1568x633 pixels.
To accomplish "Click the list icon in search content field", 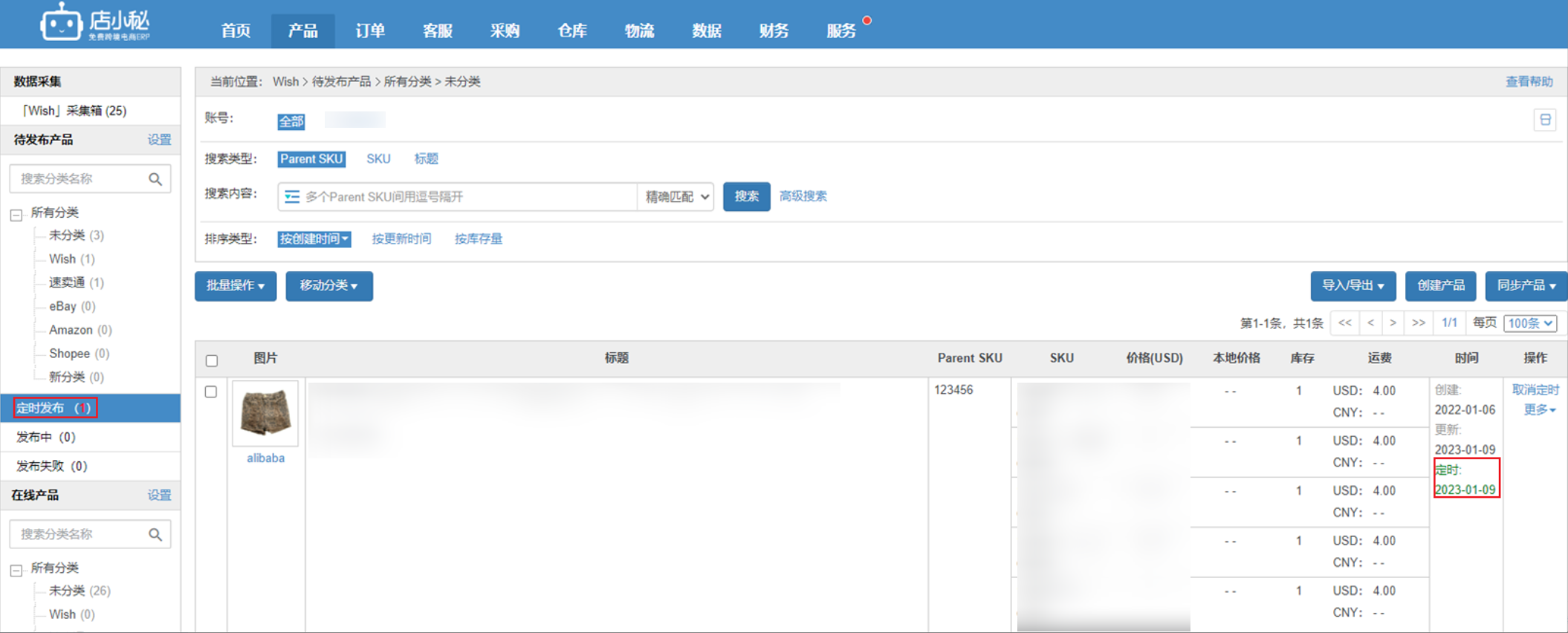I will pyautogui.click(x=292, y=197).
